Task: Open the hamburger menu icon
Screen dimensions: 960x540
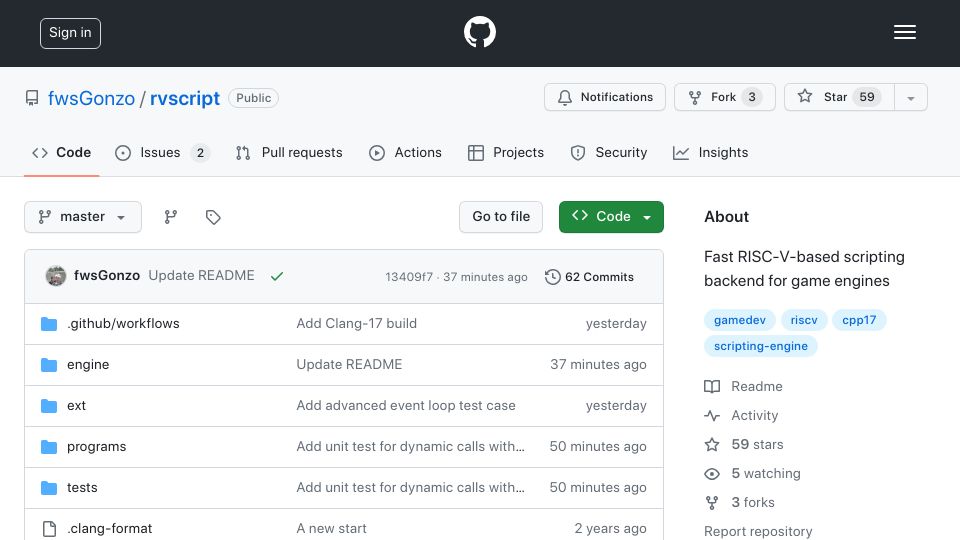Action: (x=904, y=32)
